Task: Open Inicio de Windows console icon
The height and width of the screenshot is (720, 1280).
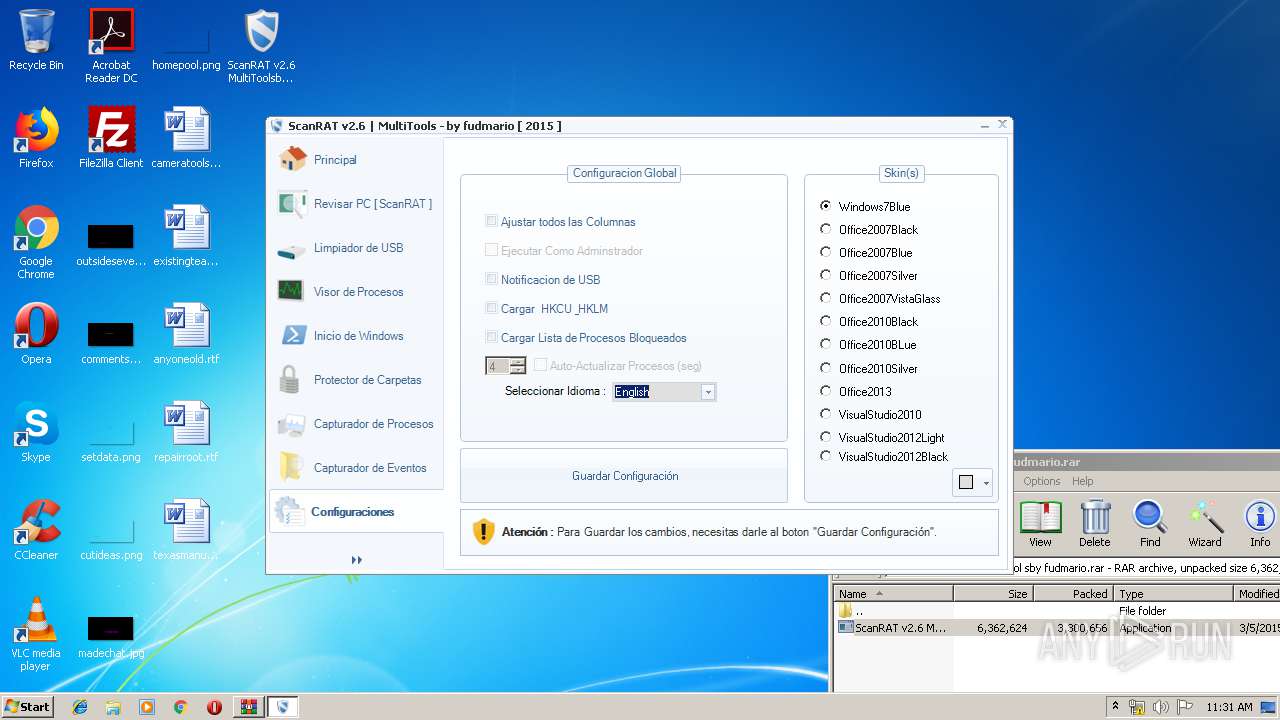Action: click(292, 335)
